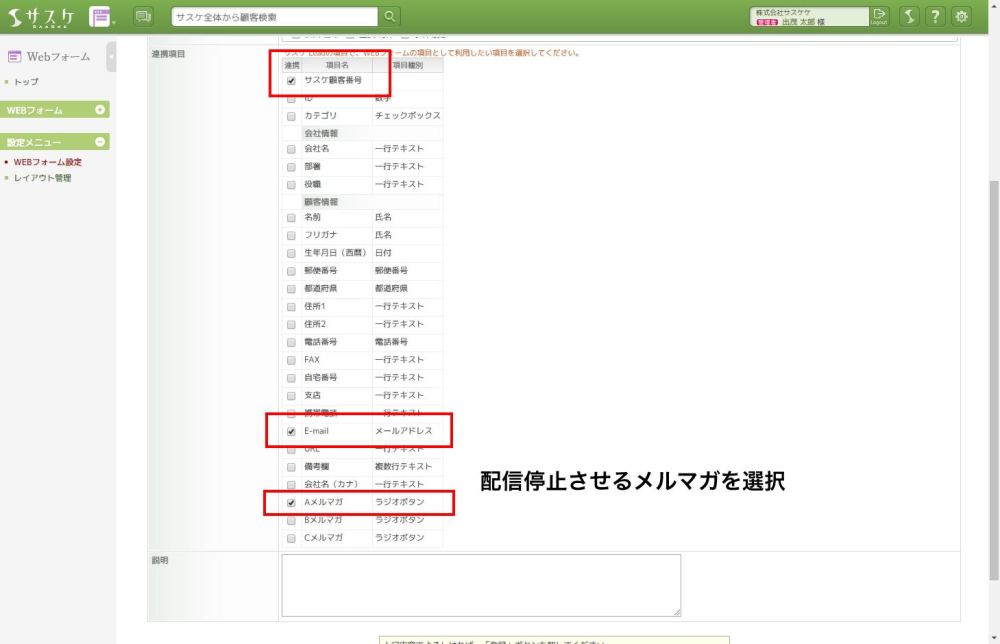The image size is (1000, 644).
Task: Click the 顧客情報 group label
Action: tap(321, 202)
